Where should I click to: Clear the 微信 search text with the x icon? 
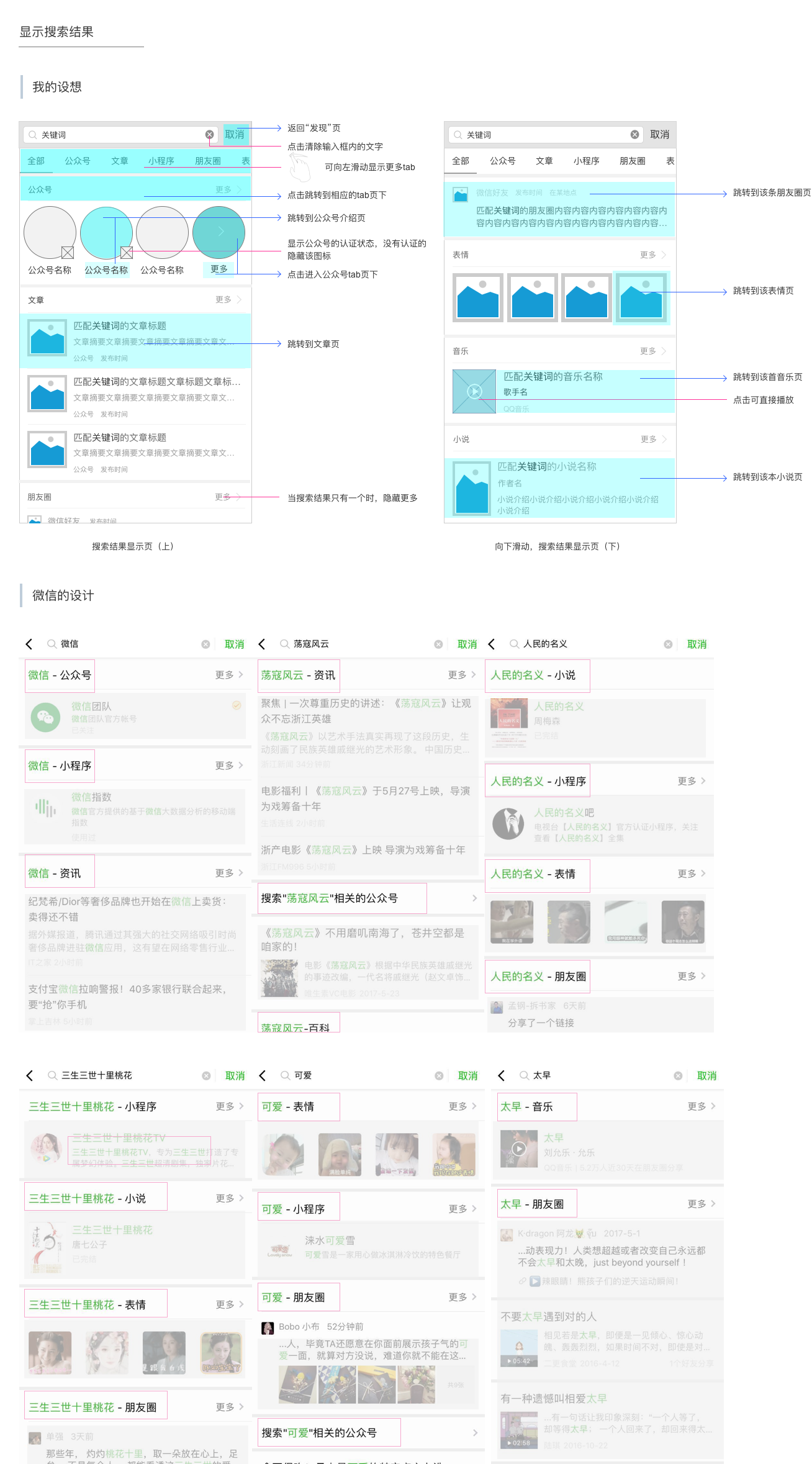point(205,644)
